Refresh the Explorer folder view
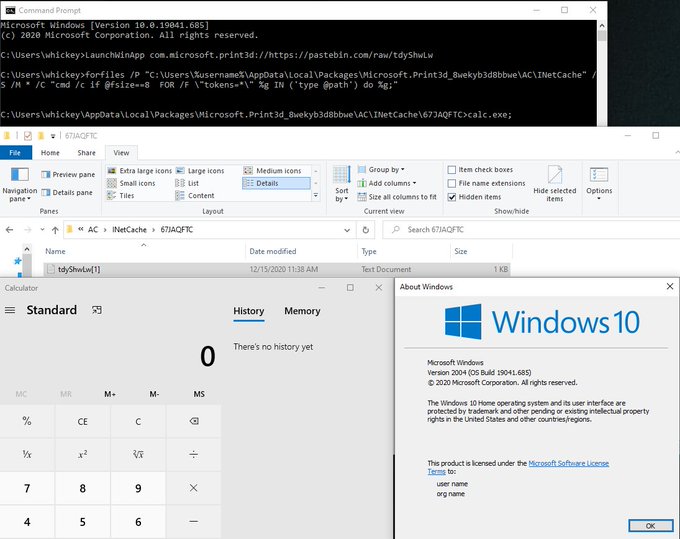This screenshot has width=680, height=539. pos(366,230)
